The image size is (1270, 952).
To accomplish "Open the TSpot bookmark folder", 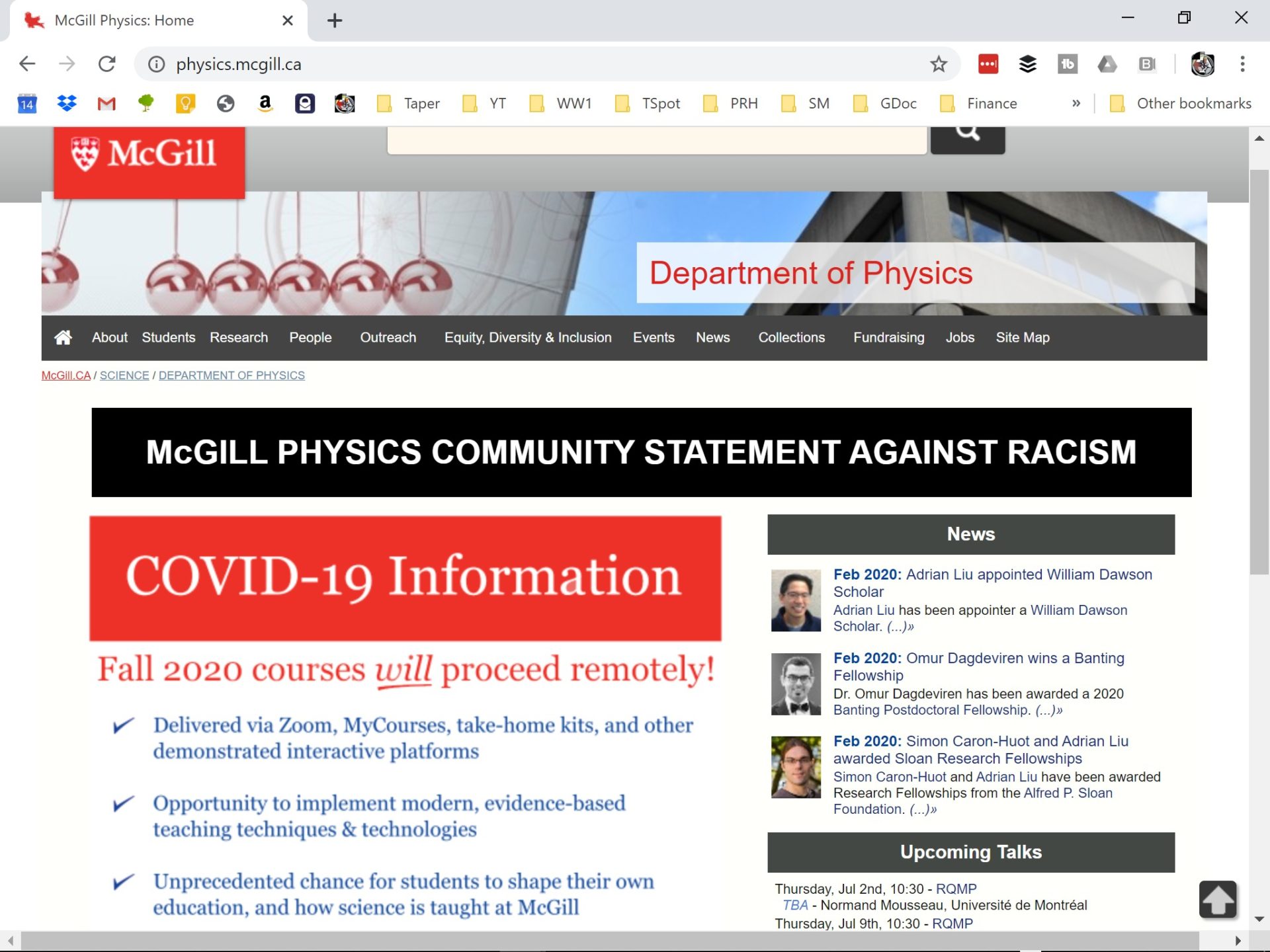I will click(x=648, y=103).
